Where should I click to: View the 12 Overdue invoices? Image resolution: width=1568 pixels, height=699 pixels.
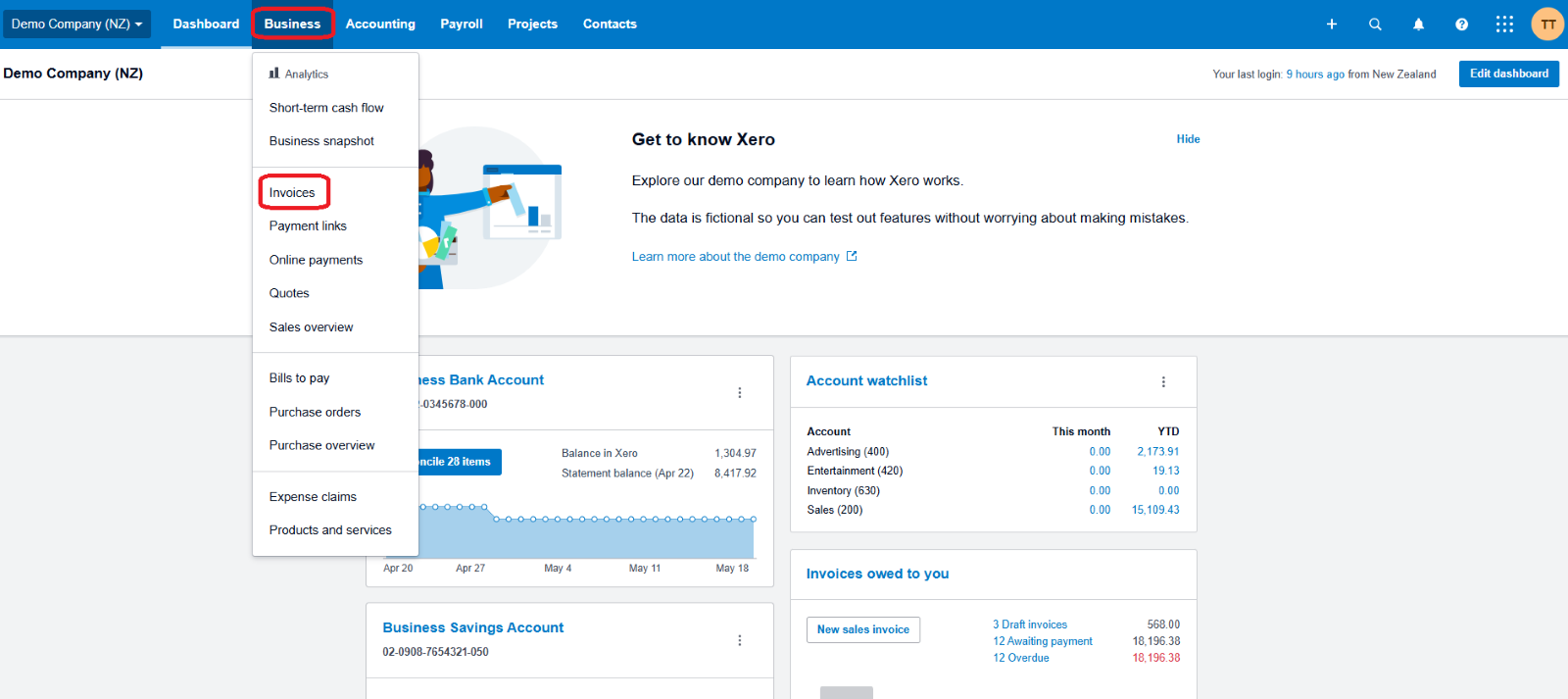(x=1021, y=658)
